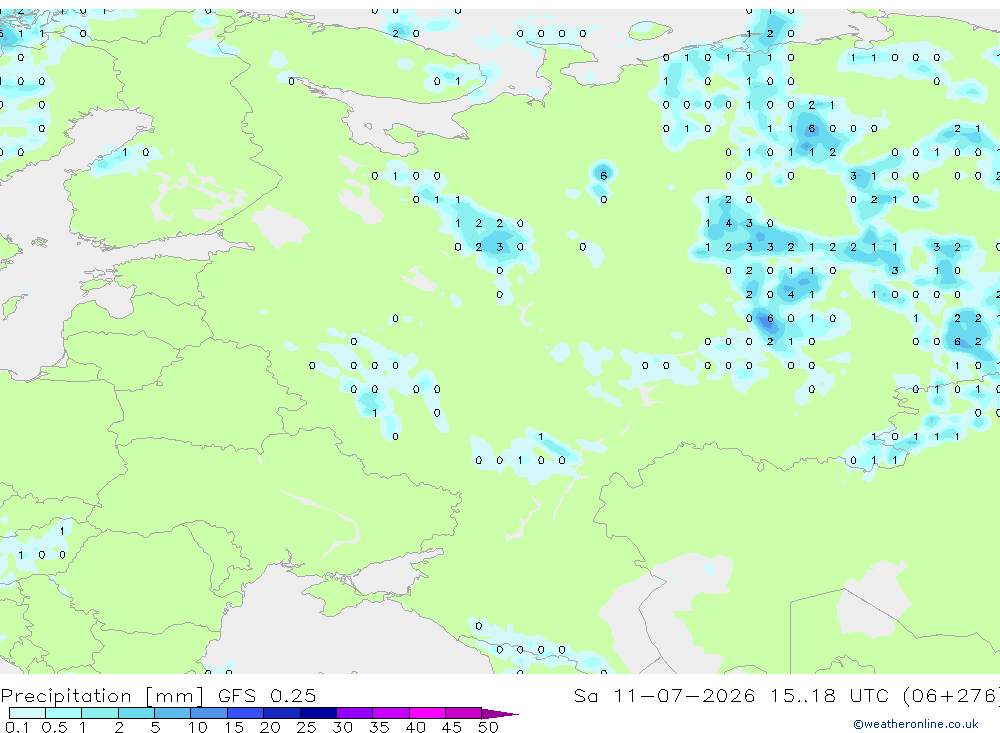
Task: Click the '15' label under the color scale
Action: point(234,727)
